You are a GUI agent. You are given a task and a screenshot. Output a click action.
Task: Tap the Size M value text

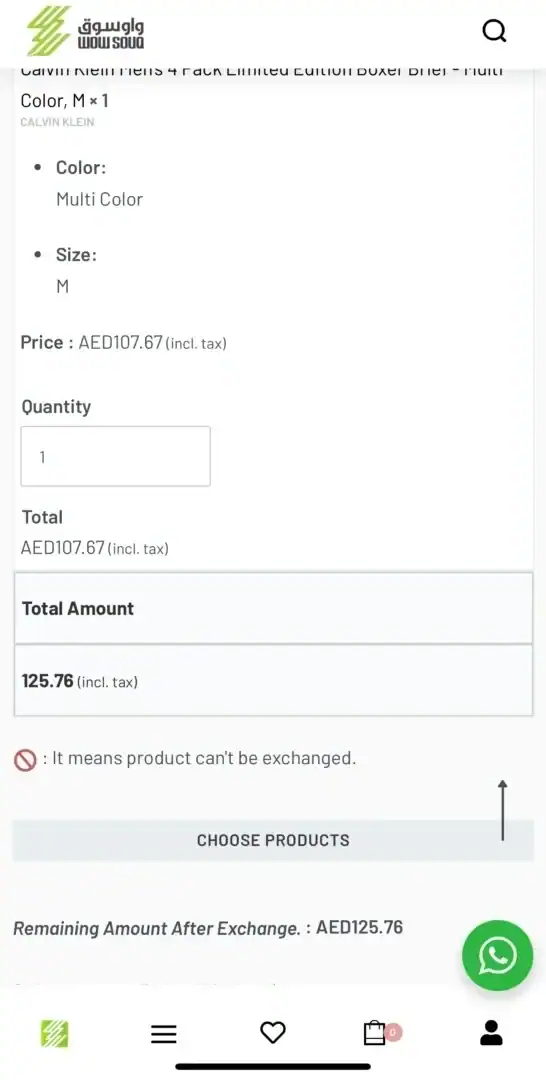coord(63,287)
